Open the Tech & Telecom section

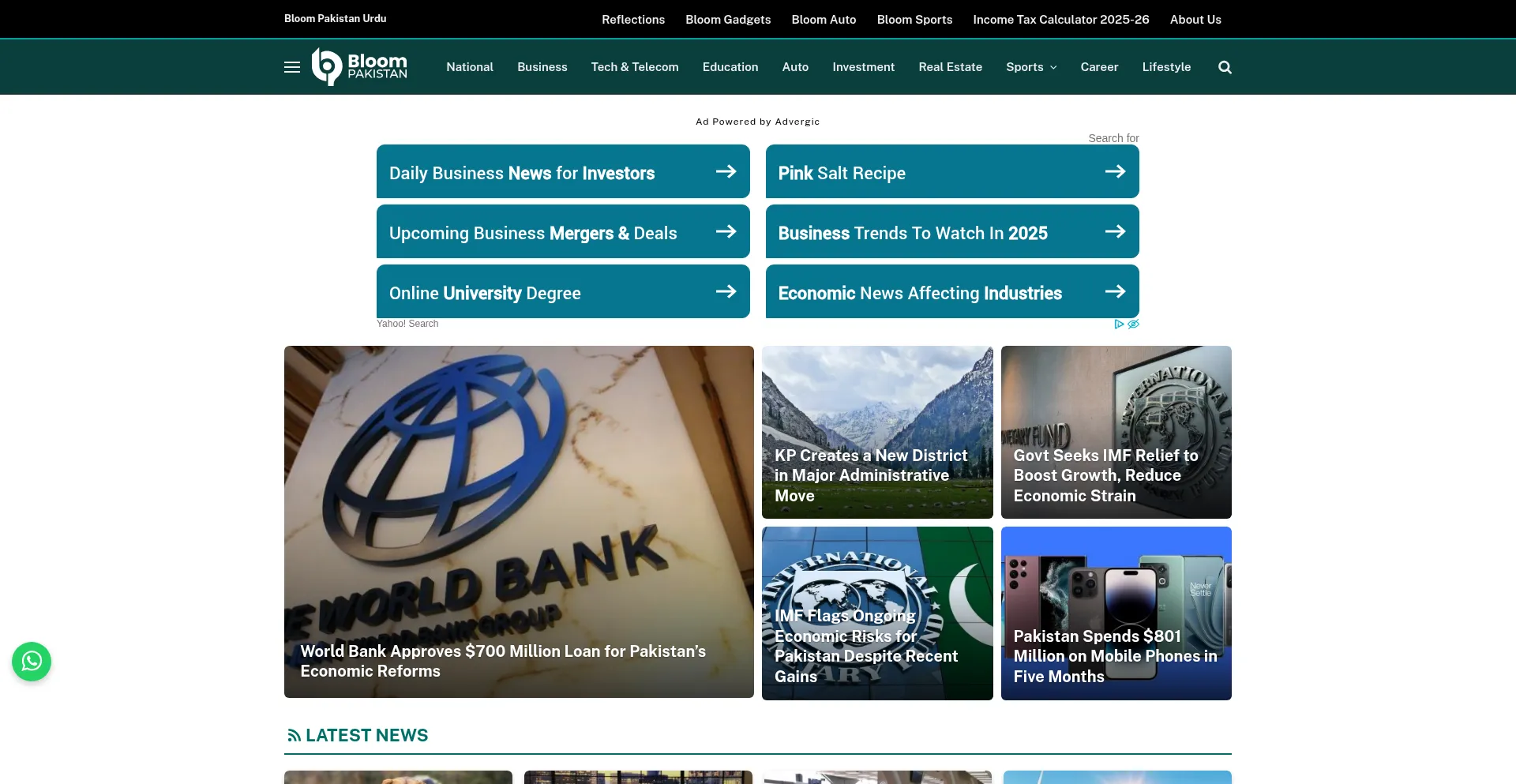click(x=634, y=67)
